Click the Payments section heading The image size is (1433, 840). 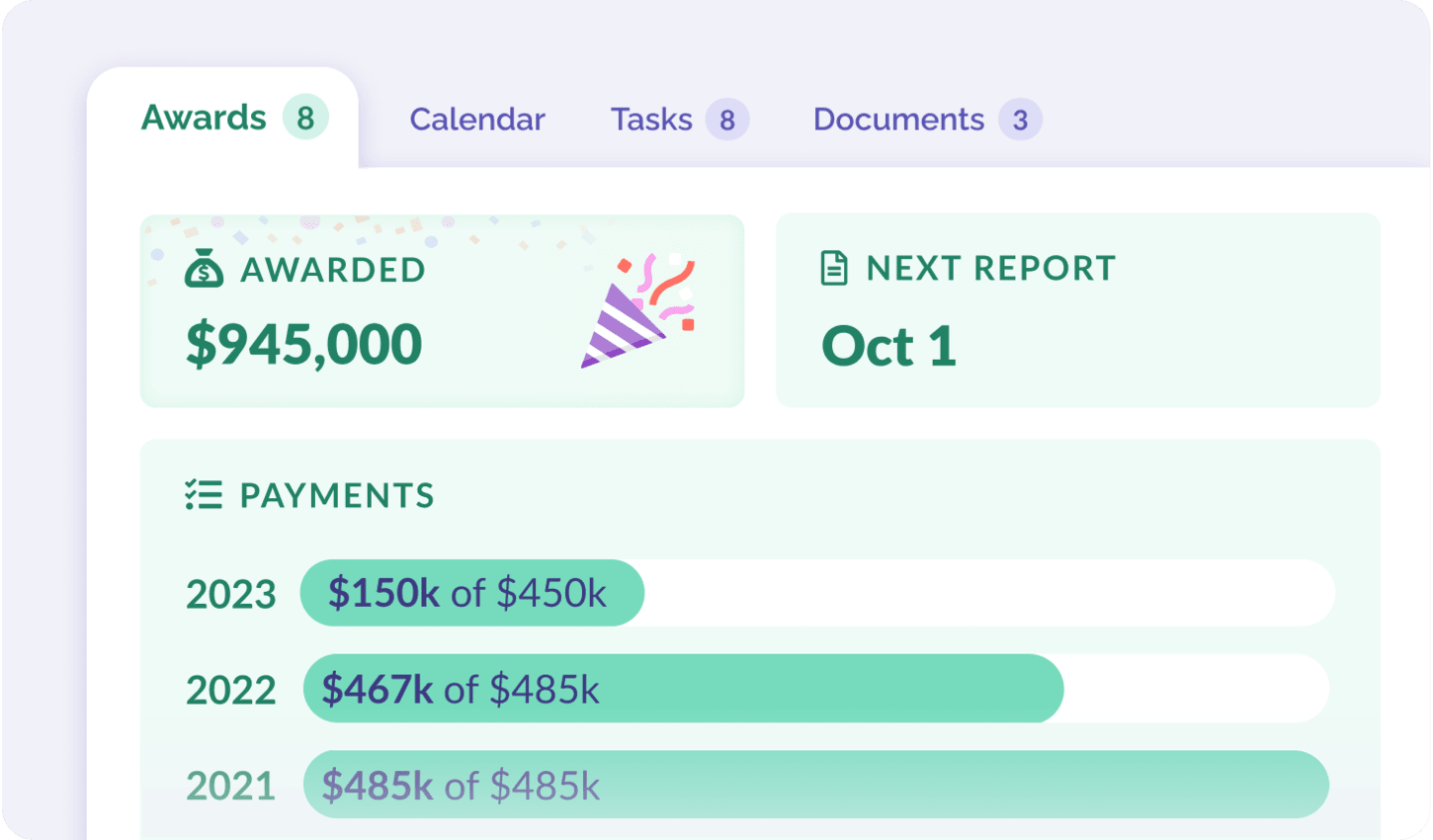tap(337, 495)
